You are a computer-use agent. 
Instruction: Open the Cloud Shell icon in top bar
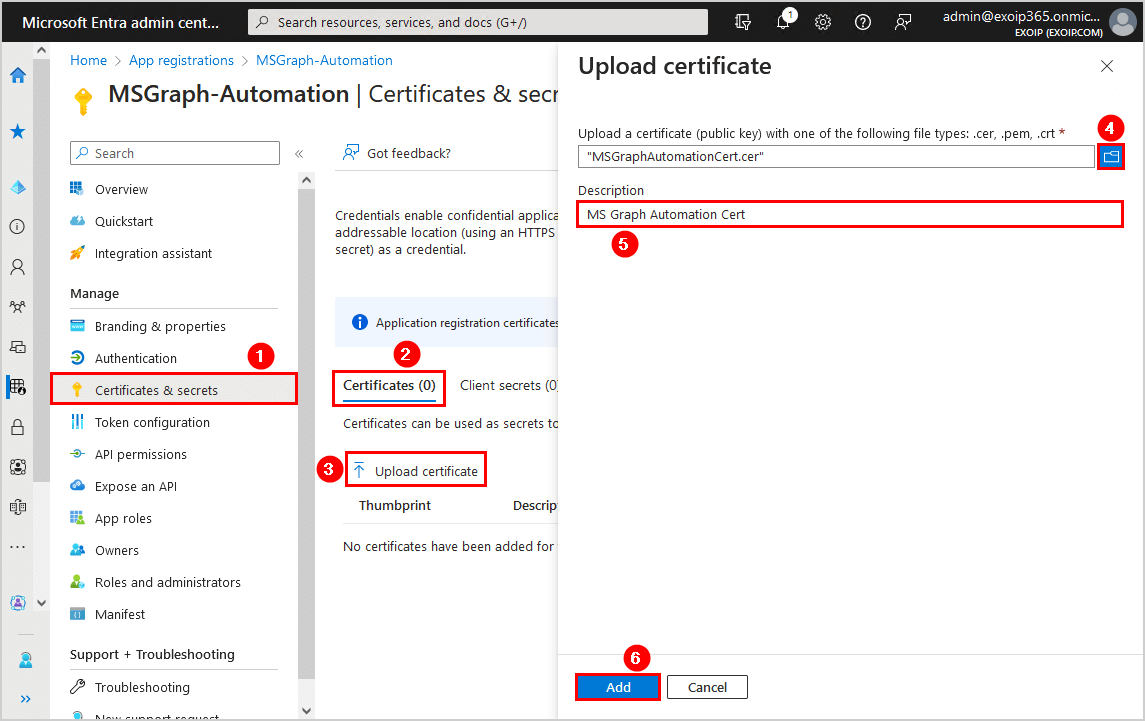[x=743, y=22]
